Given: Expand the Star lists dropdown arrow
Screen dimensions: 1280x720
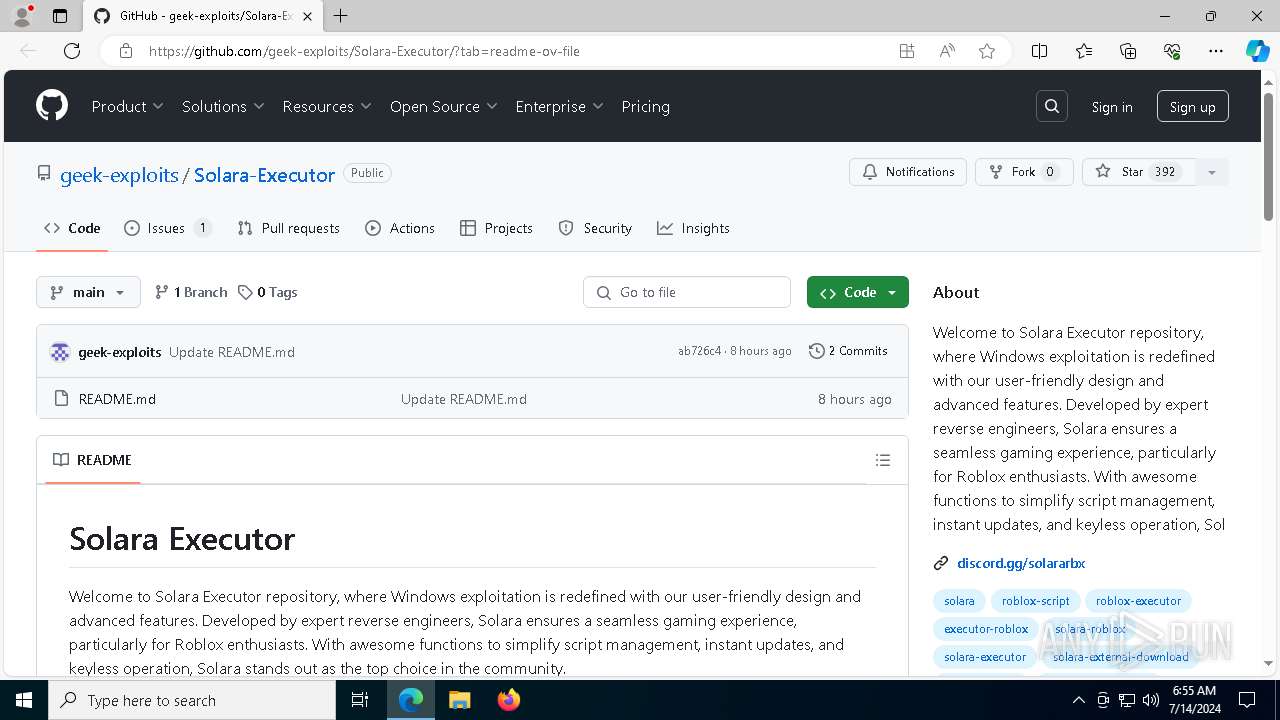Looking at the screenshot, I should (1212, 172).
